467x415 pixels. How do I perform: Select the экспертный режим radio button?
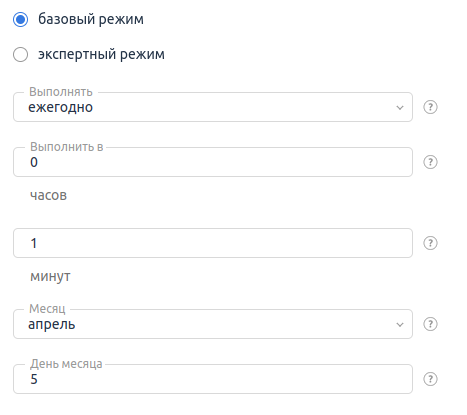pyautogui.click(x=20, y=55)
